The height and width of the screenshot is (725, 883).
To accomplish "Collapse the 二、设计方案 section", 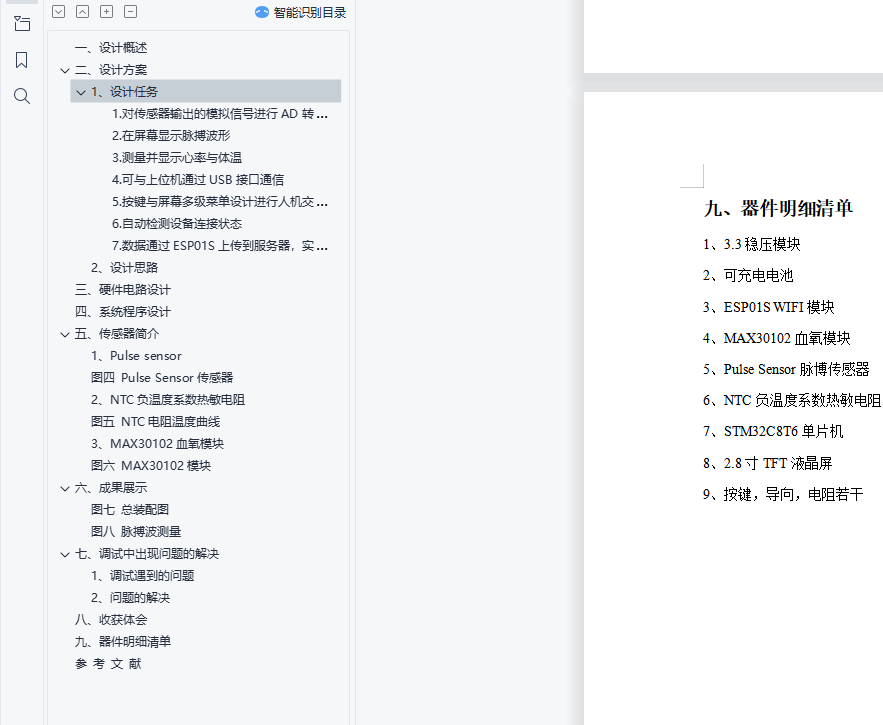I will (65, 70).
